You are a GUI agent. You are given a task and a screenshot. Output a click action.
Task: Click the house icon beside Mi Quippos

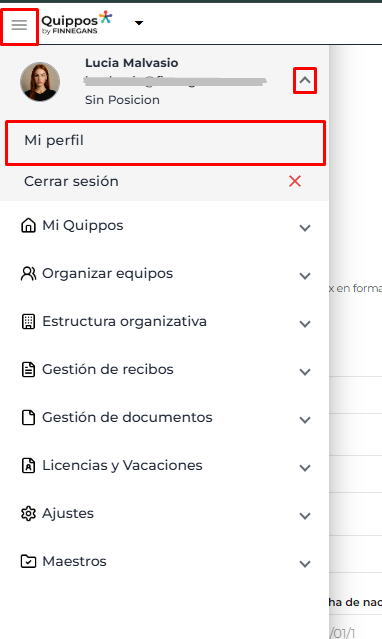pyautogui.click(x=28, y=225)
